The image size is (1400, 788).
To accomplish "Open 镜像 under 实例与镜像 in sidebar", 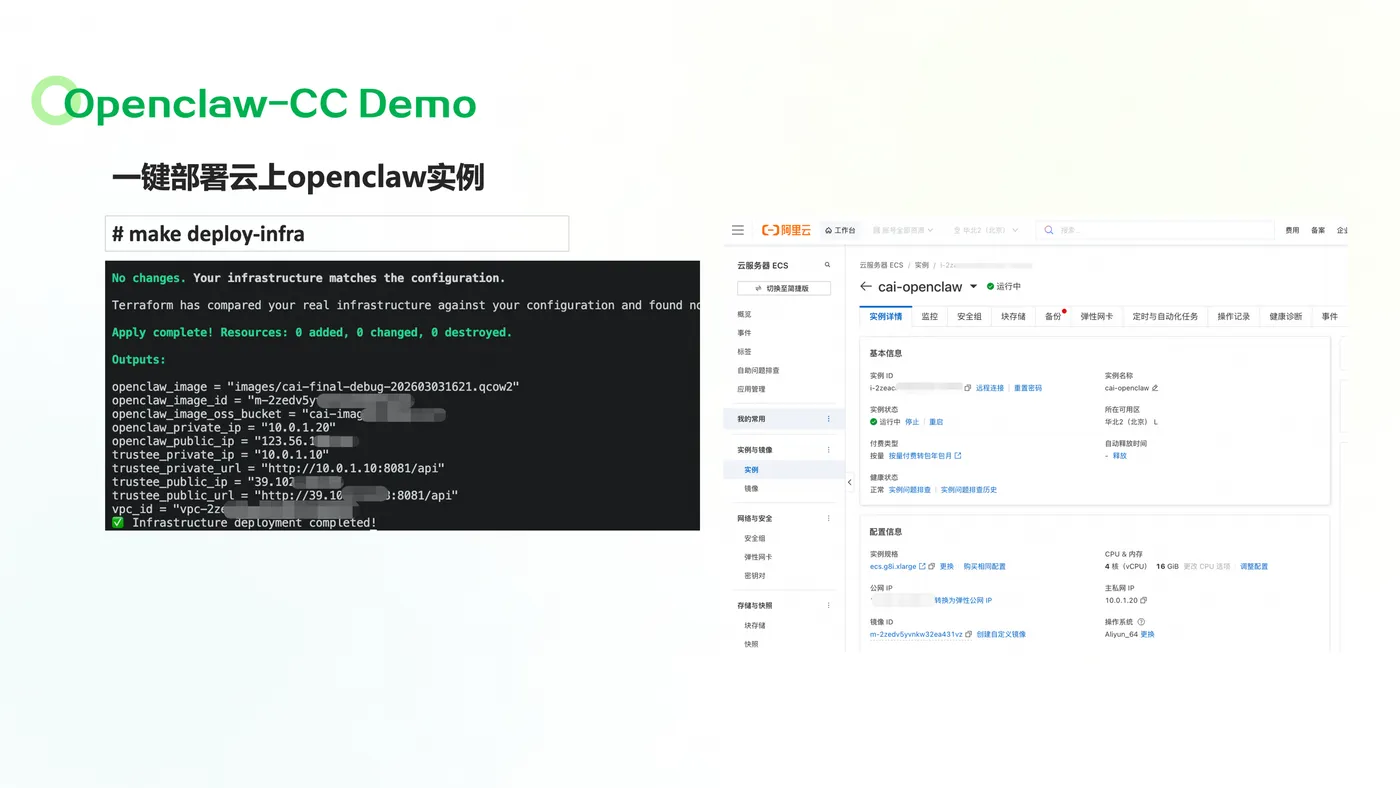I will coord(751,488).
